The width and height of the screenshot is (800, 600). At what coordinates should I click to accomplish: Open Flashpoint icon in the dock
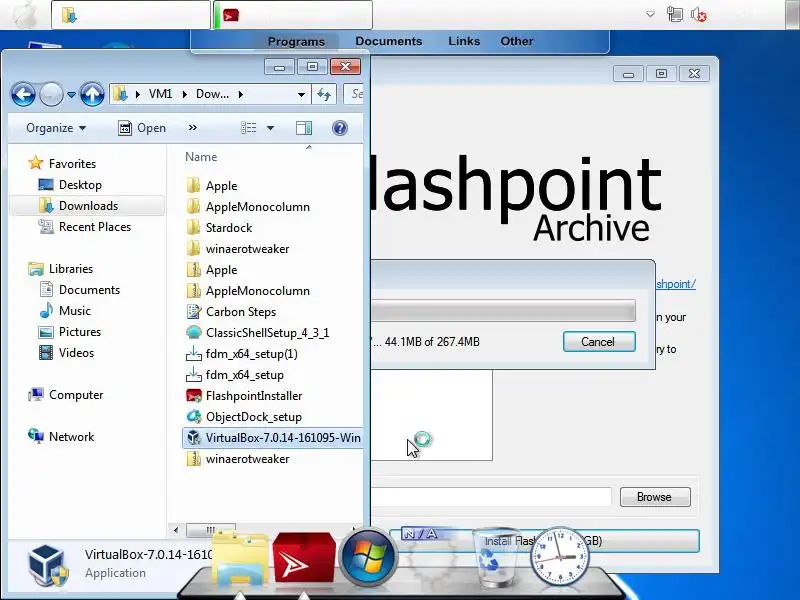click(303, 559)
